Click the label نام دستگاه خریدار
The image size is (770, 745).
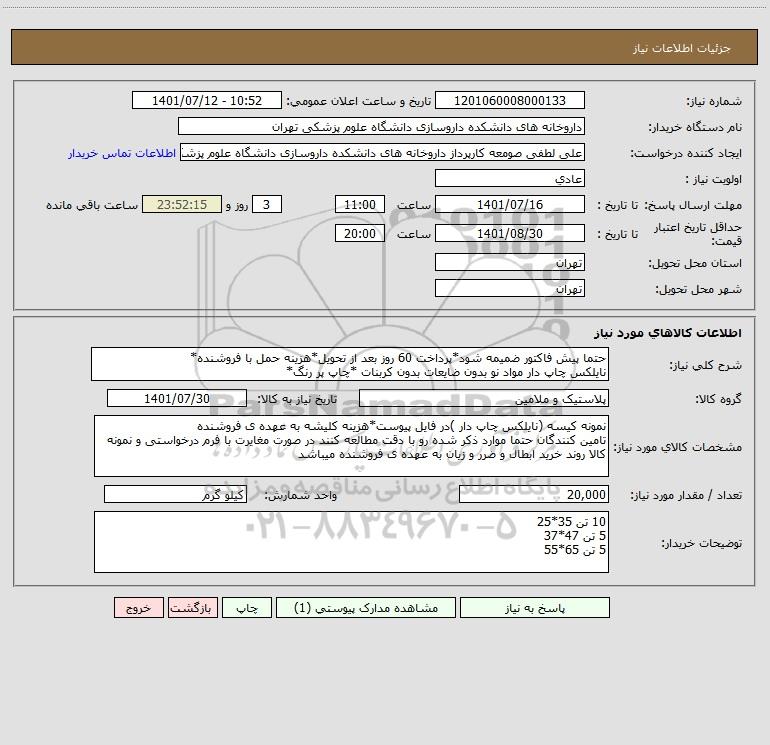[695, 127]
